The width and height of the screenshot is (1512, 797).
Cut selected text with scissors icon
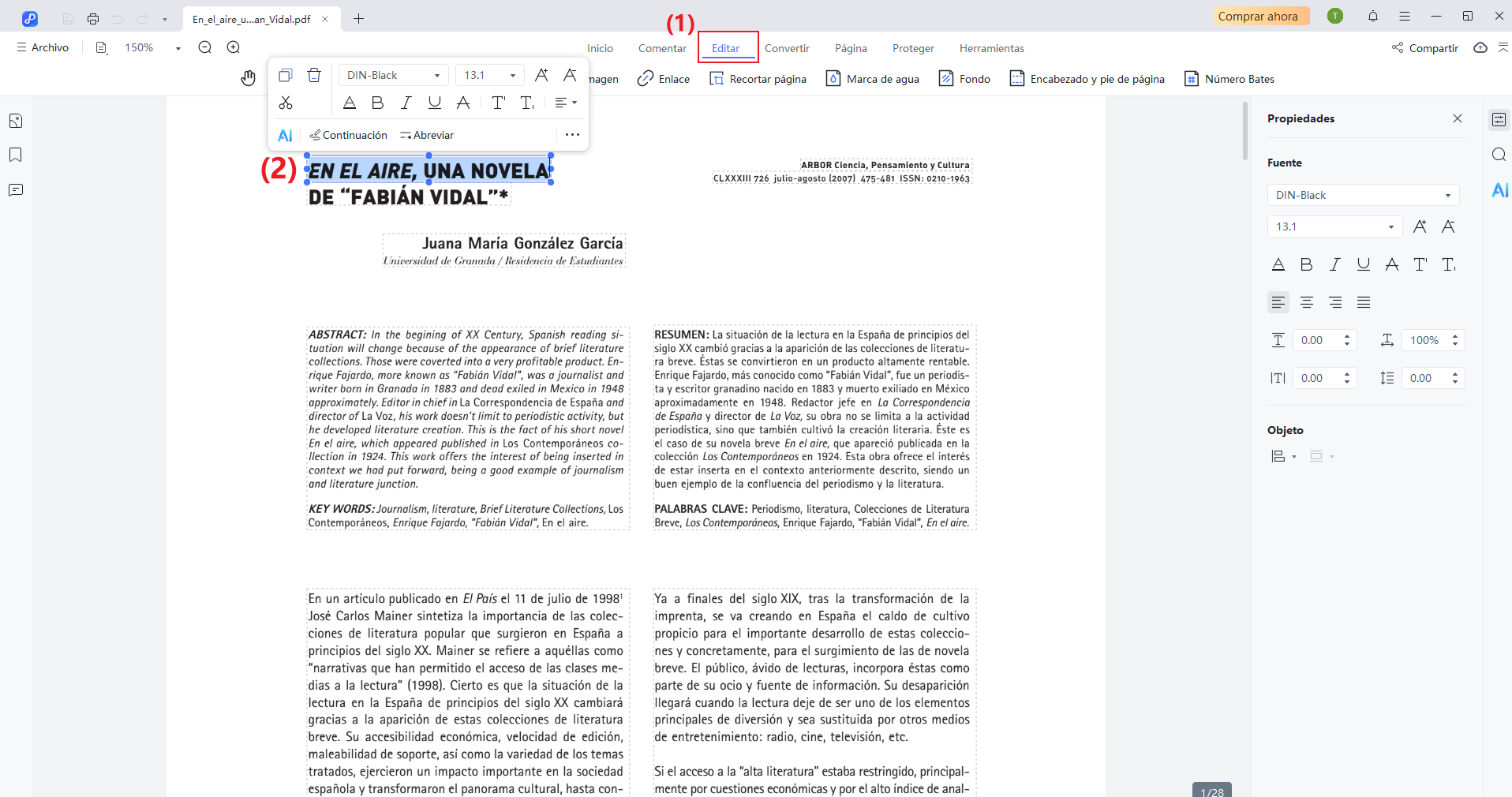[x=286, y=103]
